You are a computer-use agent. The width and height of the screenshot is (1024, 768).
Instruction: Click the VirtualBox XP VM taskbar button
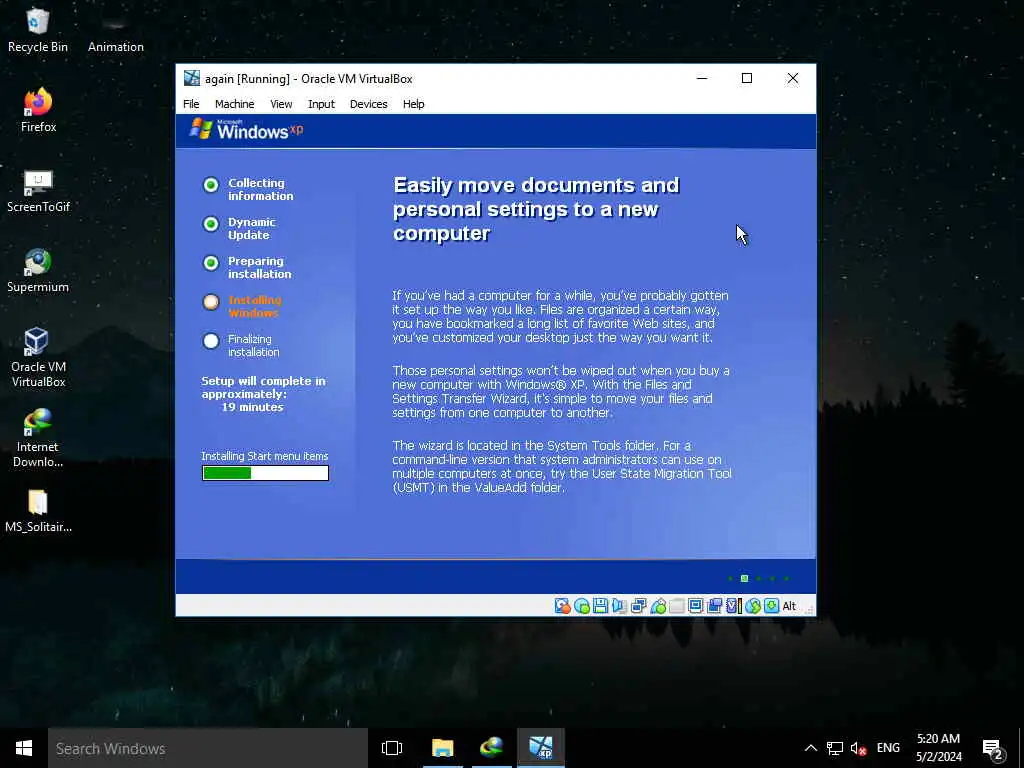(541, 748)
